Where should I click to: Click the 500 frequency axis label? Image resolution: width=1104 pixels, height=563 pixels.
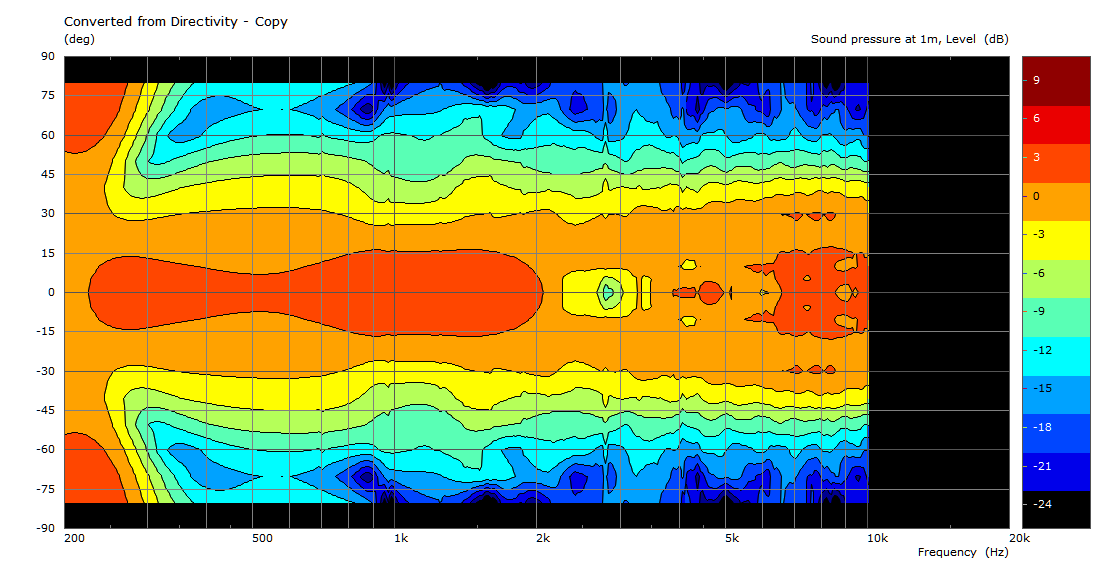262,538
